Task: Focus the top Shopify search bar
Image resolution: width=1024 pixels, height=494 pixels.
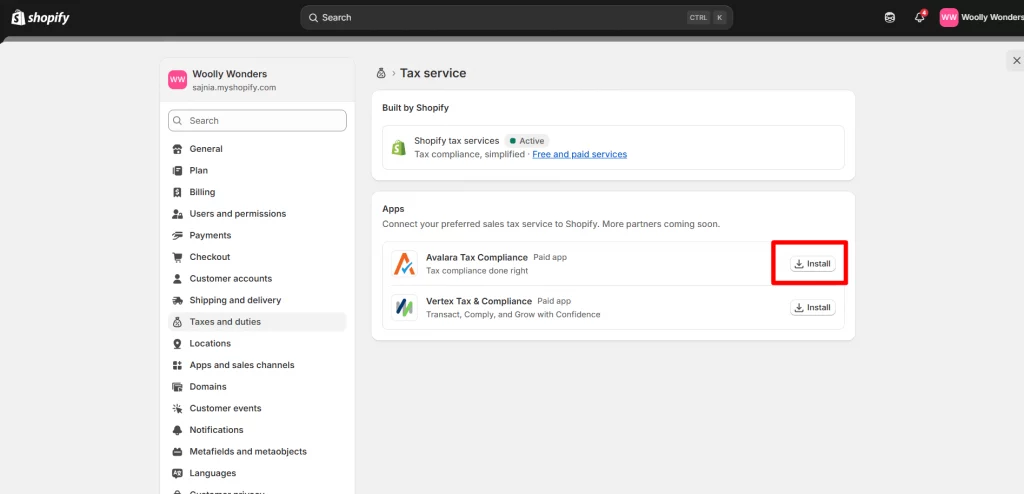Action: tap(517, 18)
